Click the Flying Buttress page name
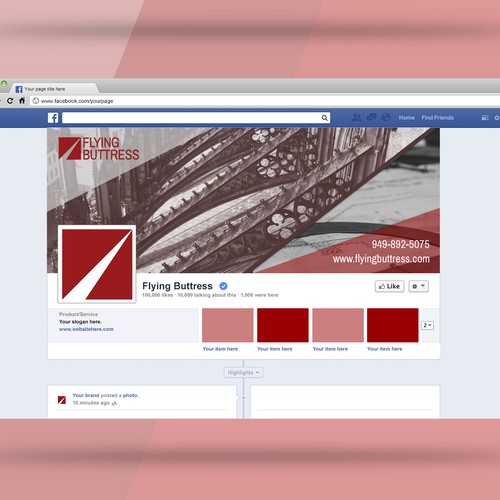The height and width of the screenshot is (500, 500). click(177, 286)
